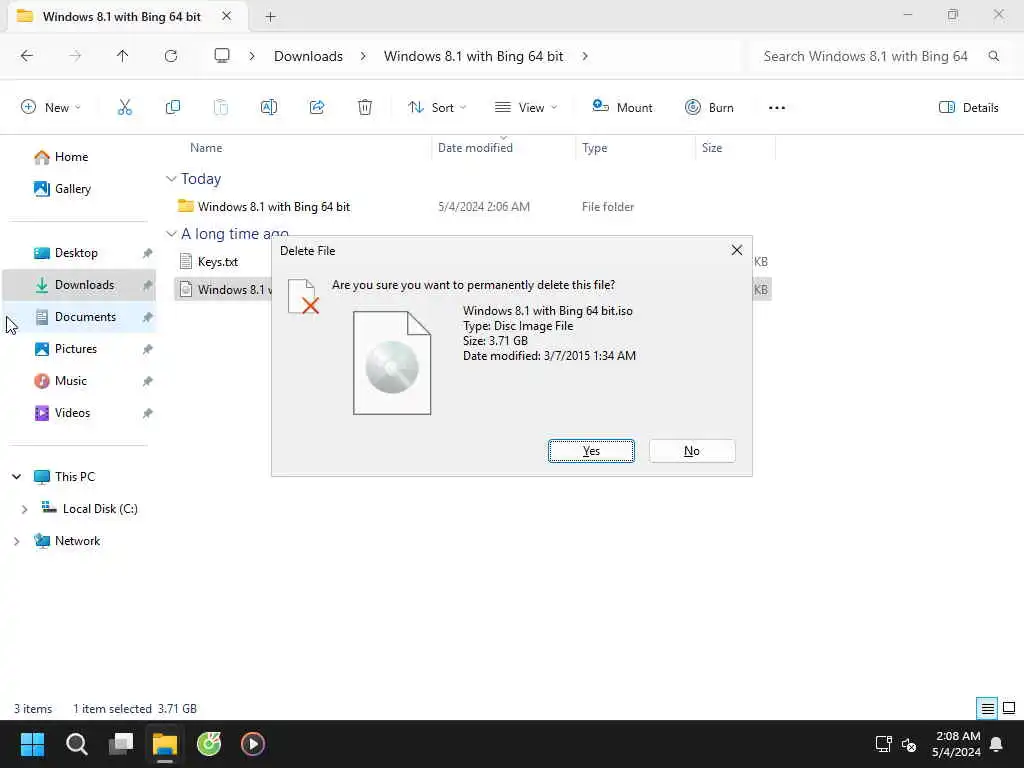Collapse This PC in navigation pane
Viewport: 1024px width, 768px height.
17,477
